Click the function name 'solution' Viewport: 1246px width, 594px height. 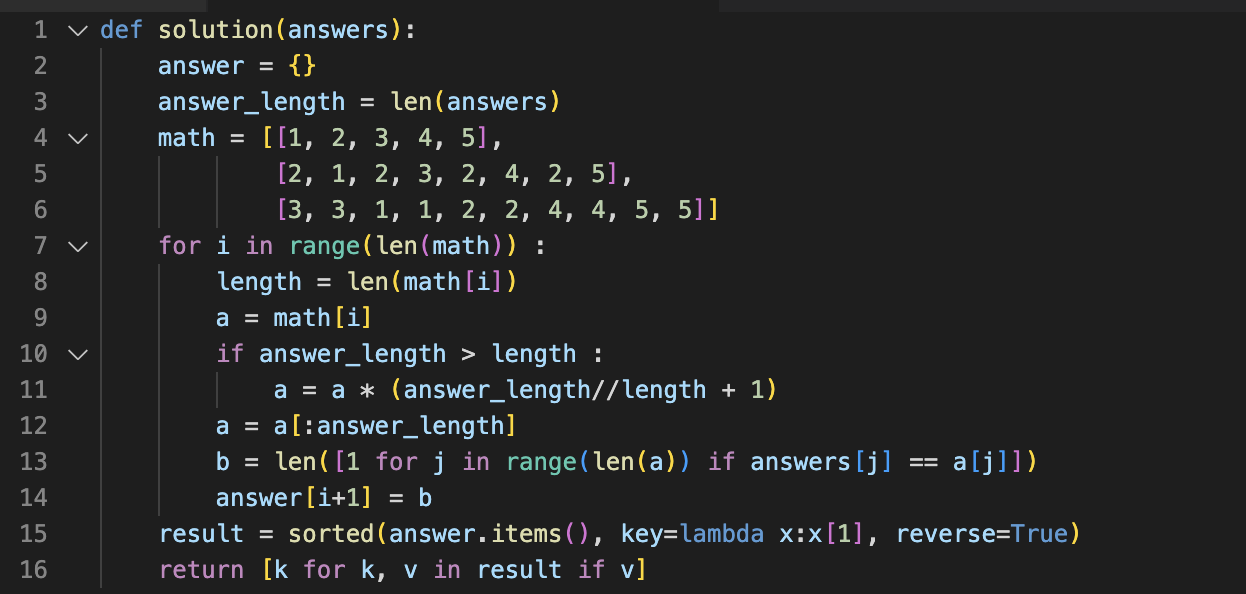216,30
